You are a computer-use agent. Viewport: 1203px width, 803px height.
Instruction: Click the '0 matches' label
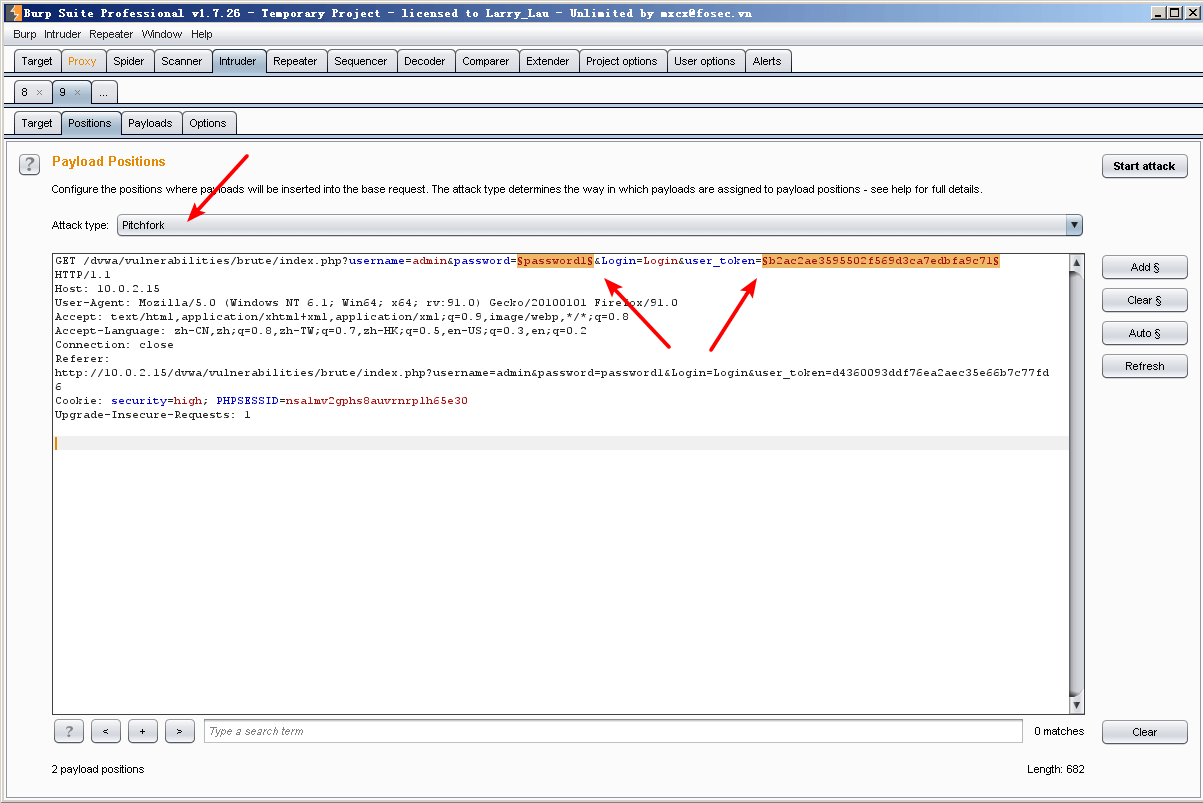tap(1059, 731)
